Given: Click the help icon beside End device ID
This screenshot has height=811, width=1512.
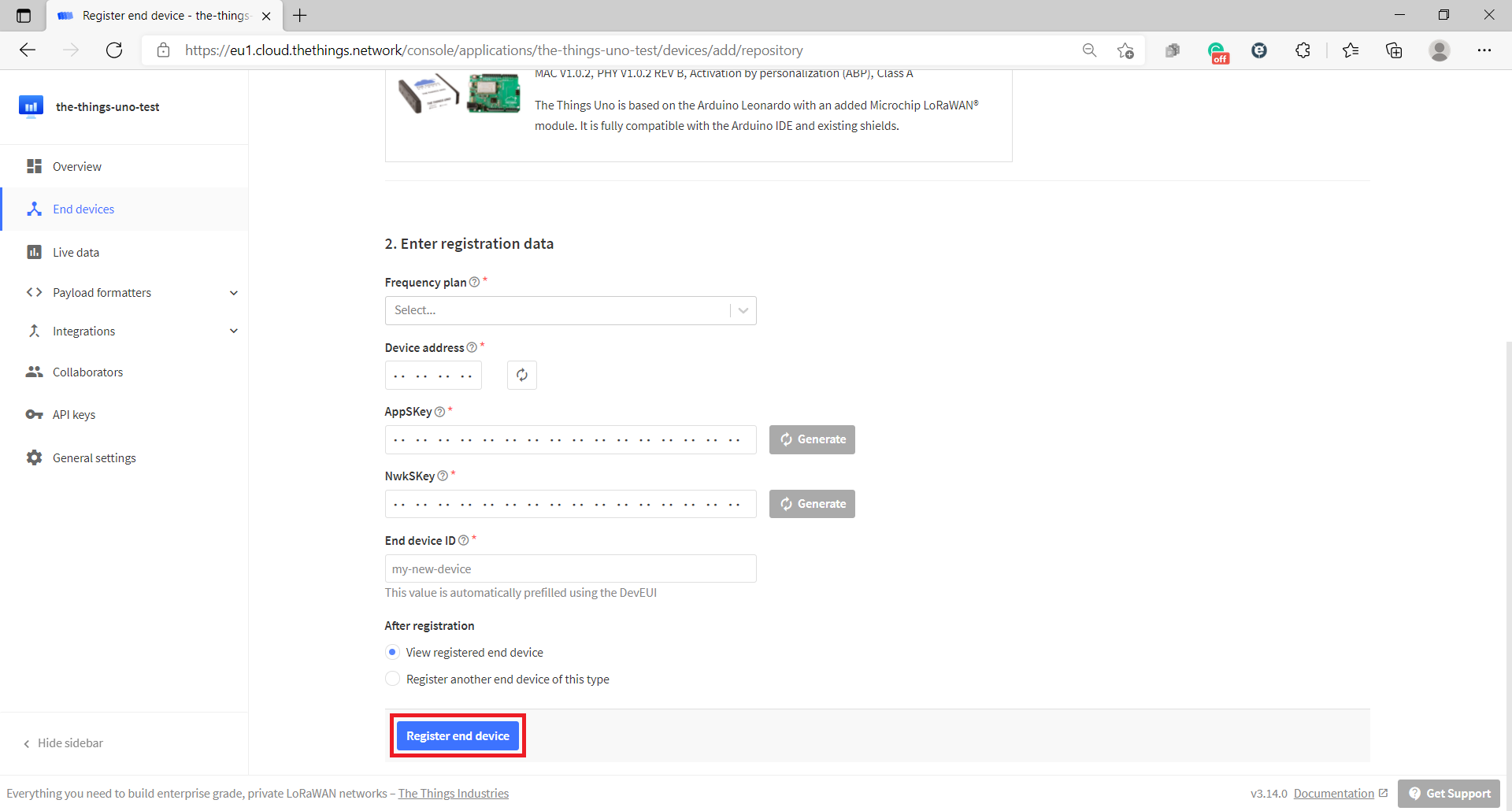Looking at the screenshot, I should pyautogui.click(x=464, y=540).
